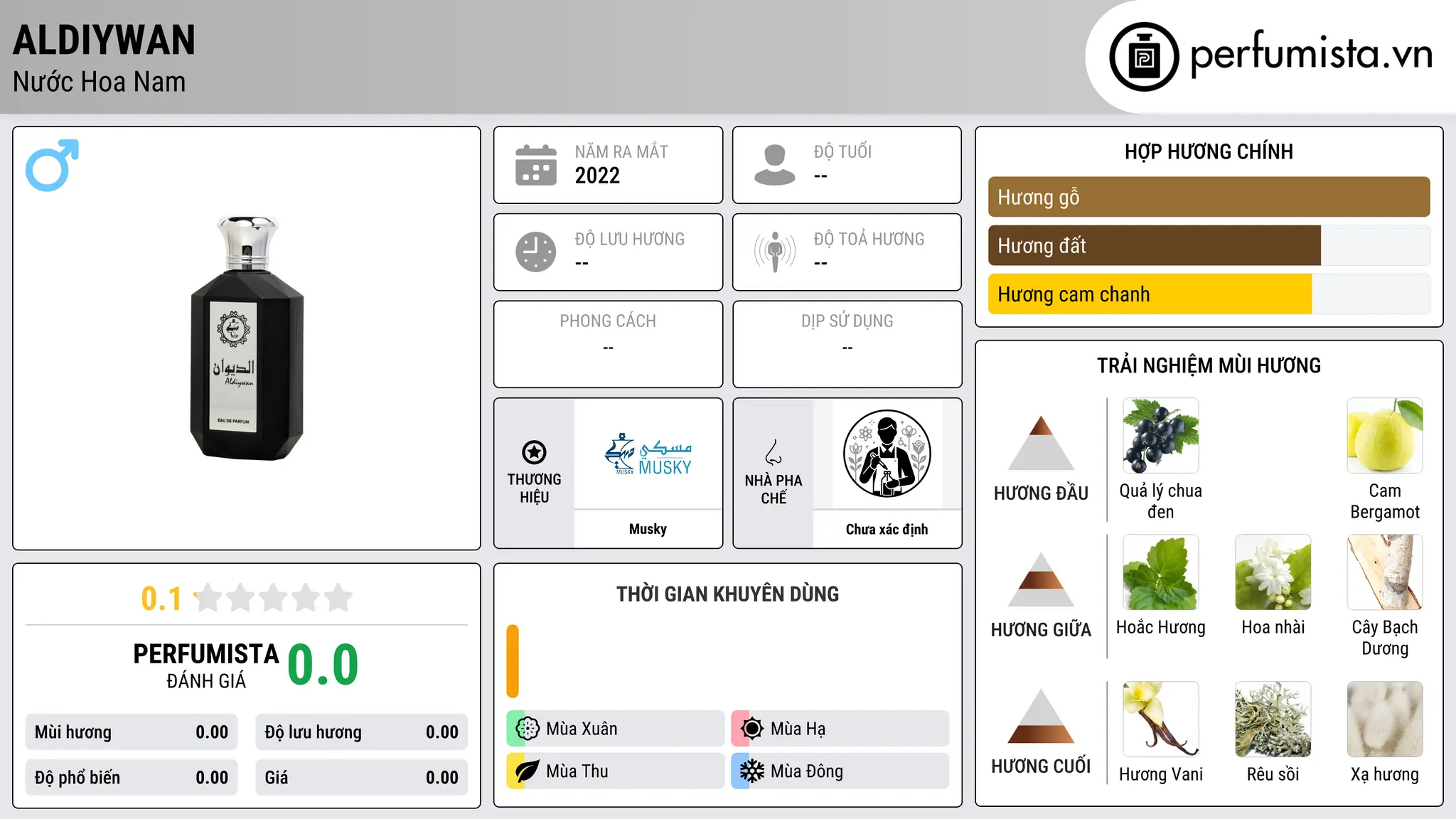Select the Cây Bạch Dương note image
Image resolution: width=1456 pixels, height=819 pixels.
coord(1385,572)
